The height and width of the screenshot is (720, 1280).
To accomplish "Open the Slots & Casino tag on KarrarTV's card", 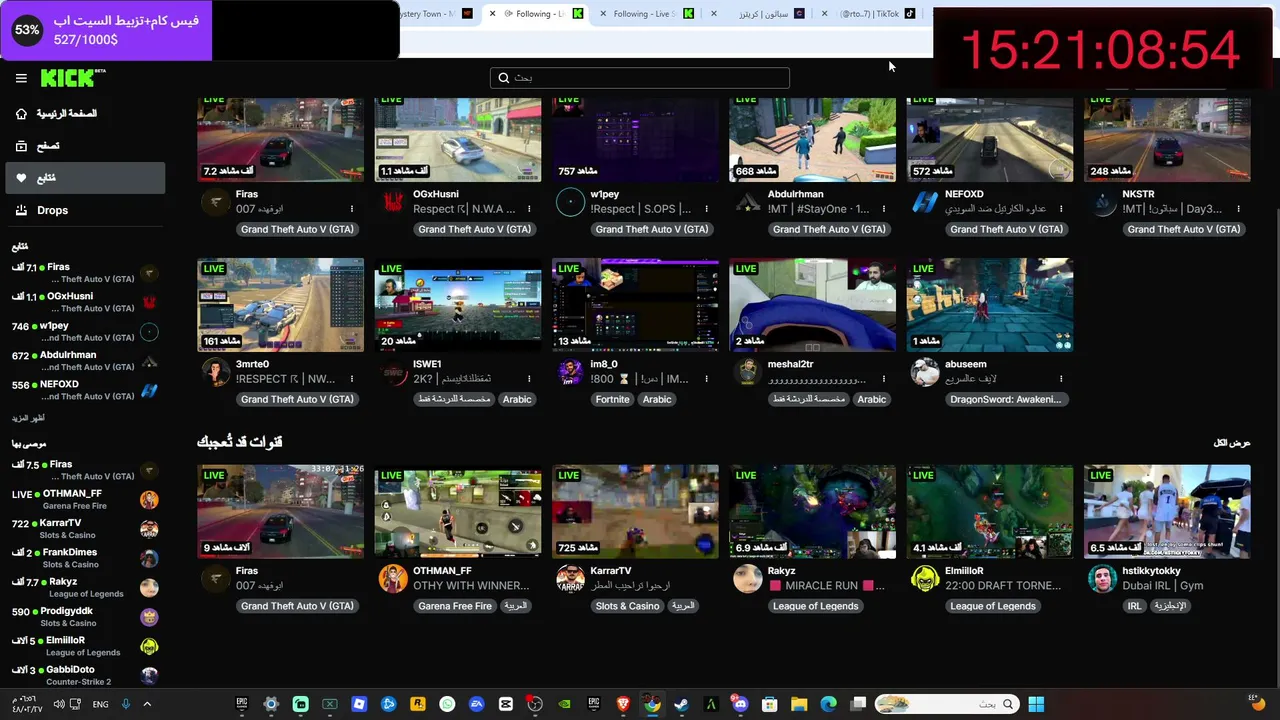I will pos(628,606).
